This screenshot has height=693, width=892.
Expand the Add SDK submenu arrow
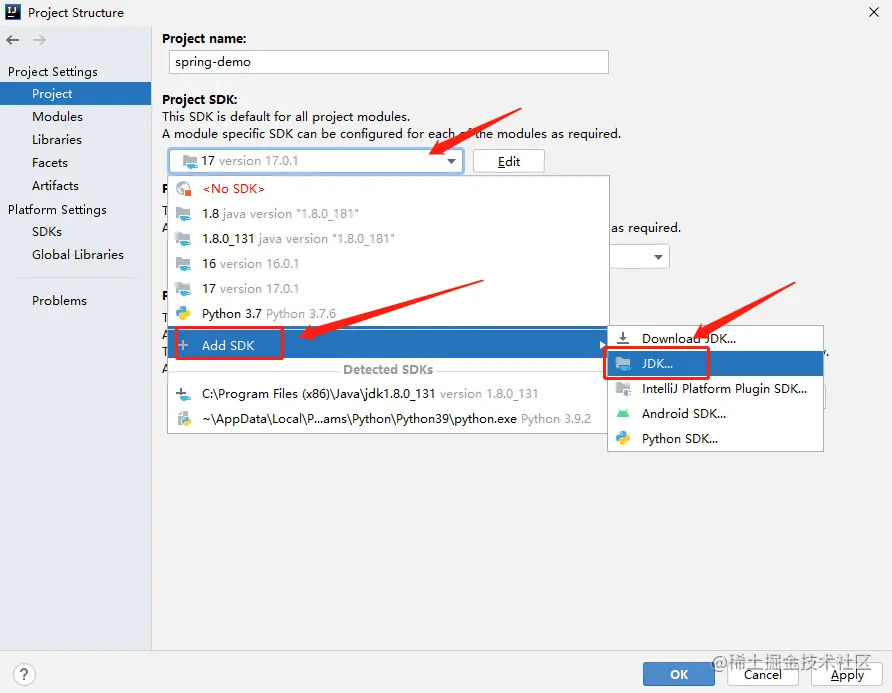[x=602, y=345]
